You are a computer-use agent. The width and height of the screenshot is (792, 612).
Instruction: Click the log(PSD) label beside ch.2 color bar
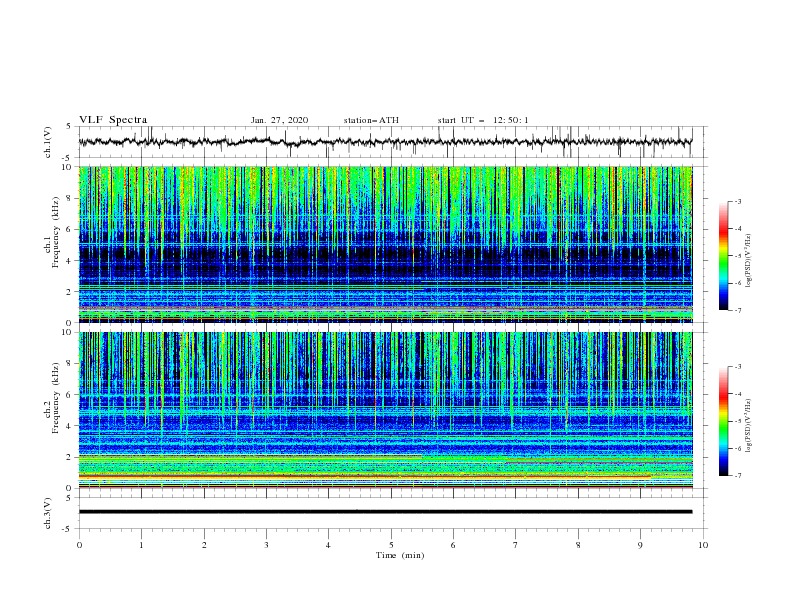(x=748, y=426)
